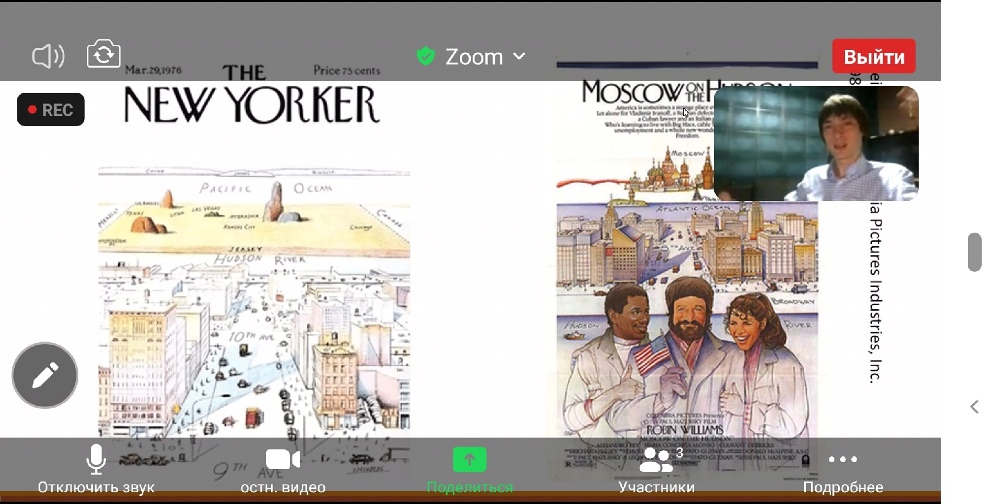The width and height of the screenshot is (1008, 504).
Task: Click the Moscow on the Hudson poster
Action: 687,270
